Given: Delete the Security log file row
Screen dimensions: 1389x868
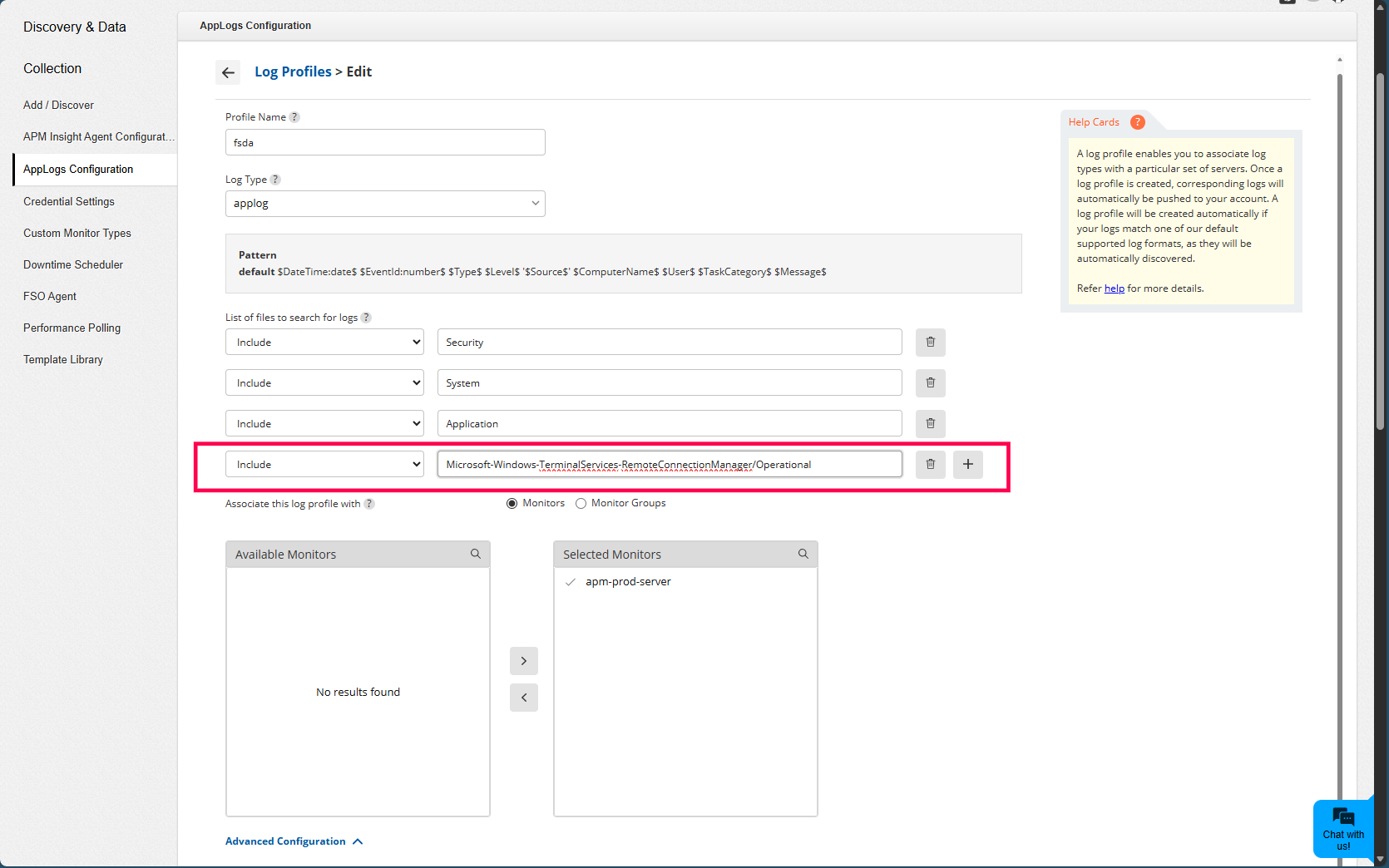Looking at the screenshot, I should (x=930, y=343).
